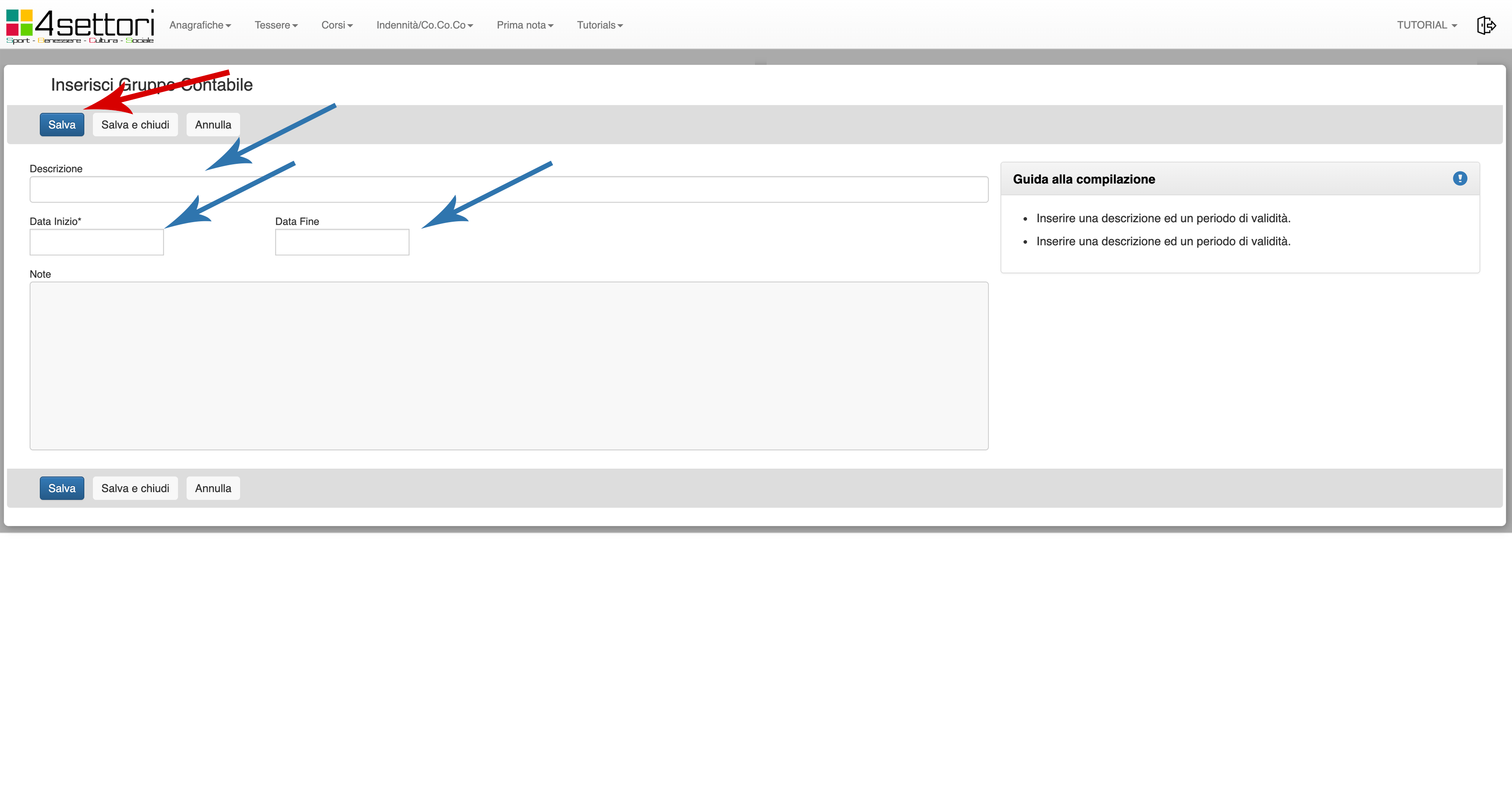Viewport: 1512px width, 812px height.
Task: Open the Anagrafiche dropdown menu
Action: [x=199, y=25]
